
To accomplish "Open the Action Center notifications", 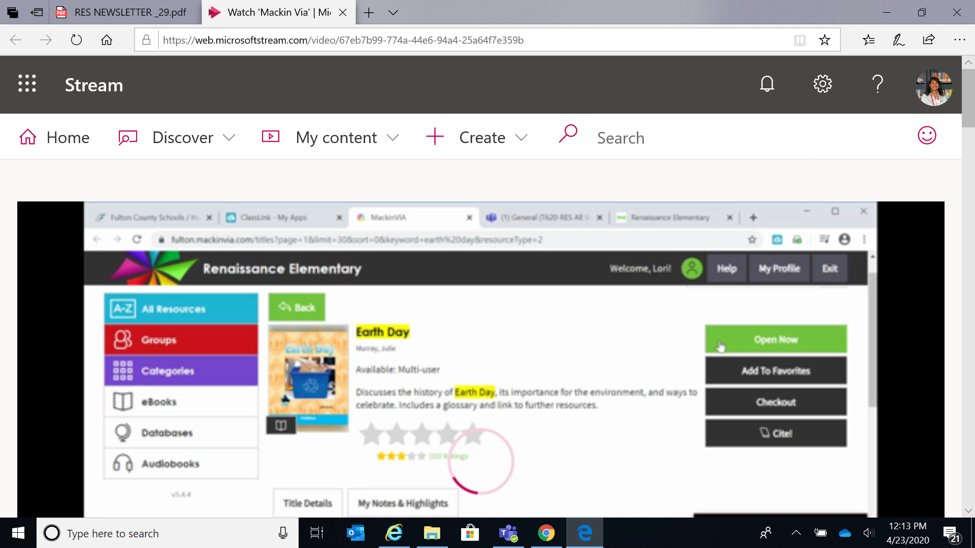I will point(951,534).
